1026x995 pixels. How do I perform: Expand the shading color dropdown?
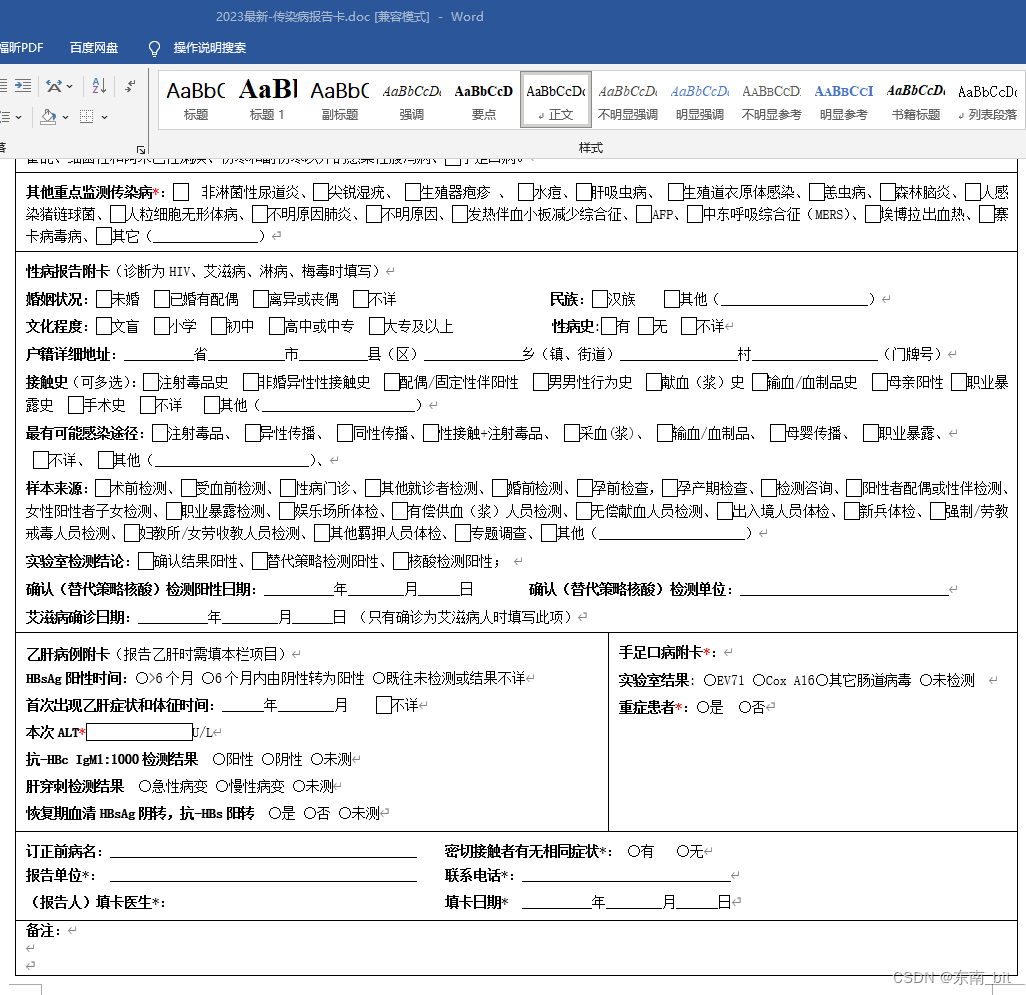point(66,118)
